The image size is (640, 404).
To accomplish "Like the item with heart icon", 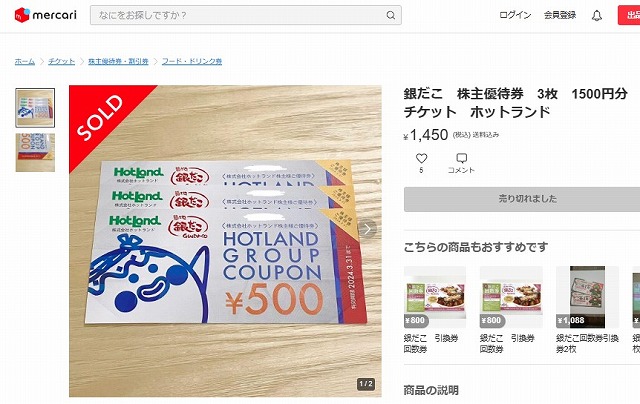I will coord(421,158).
